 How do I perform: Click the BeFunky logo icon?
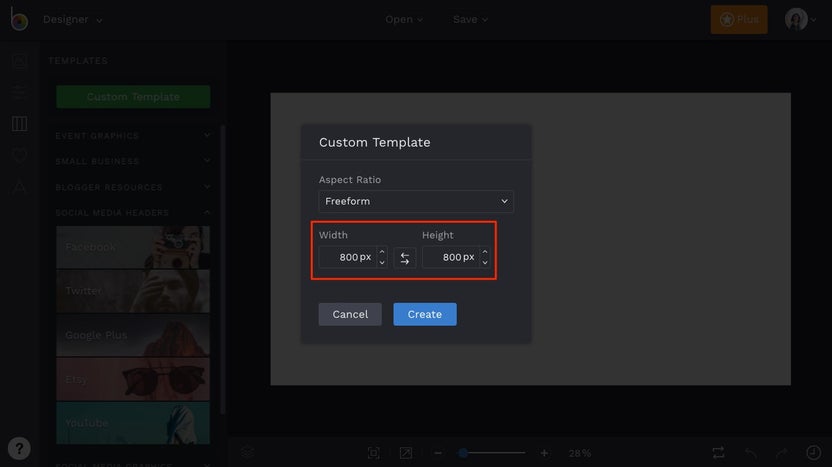coord(19,20)
